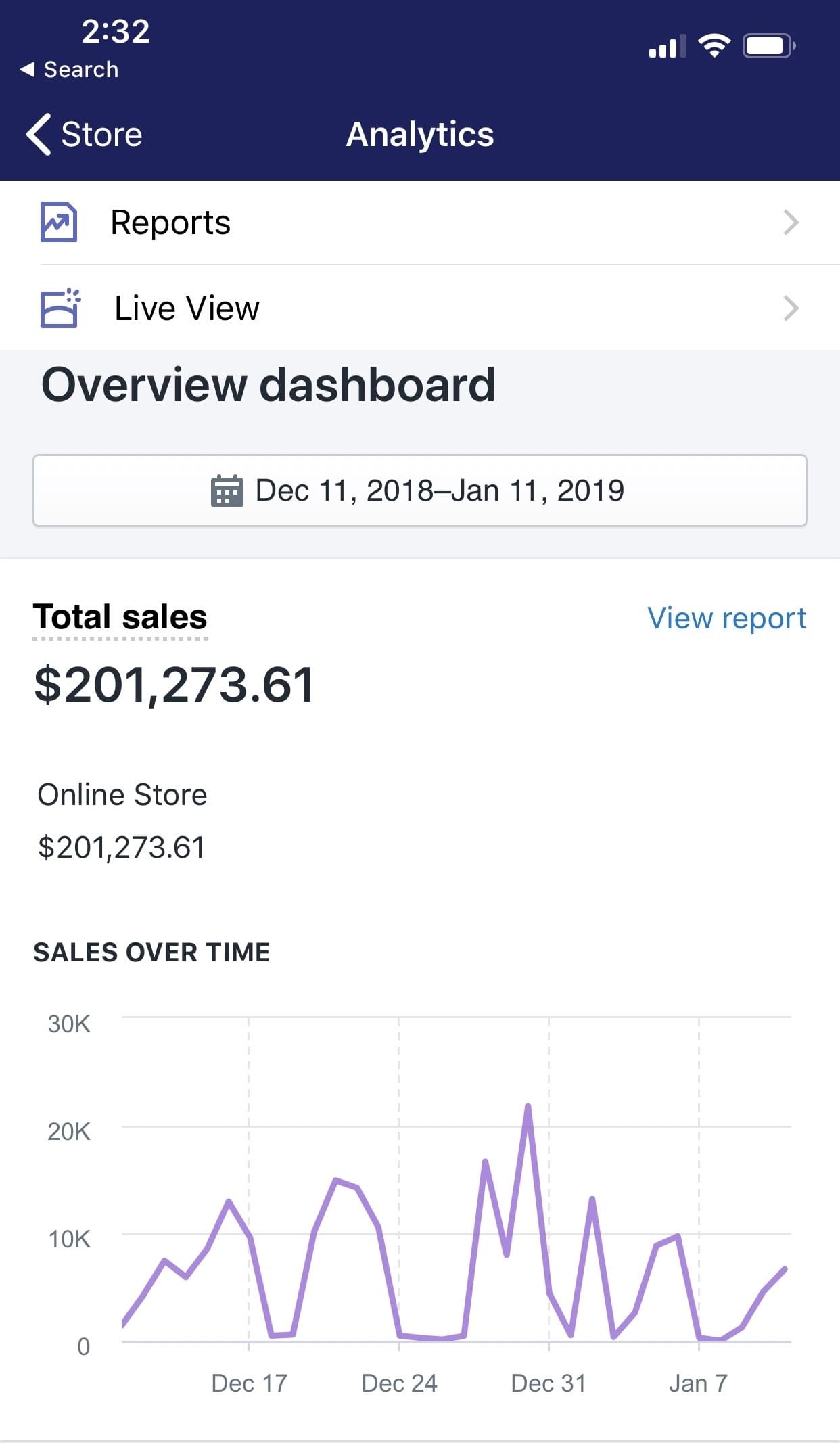Open the Live View menu item
This screenshot has height=1443, width=840.
[187, 308]
